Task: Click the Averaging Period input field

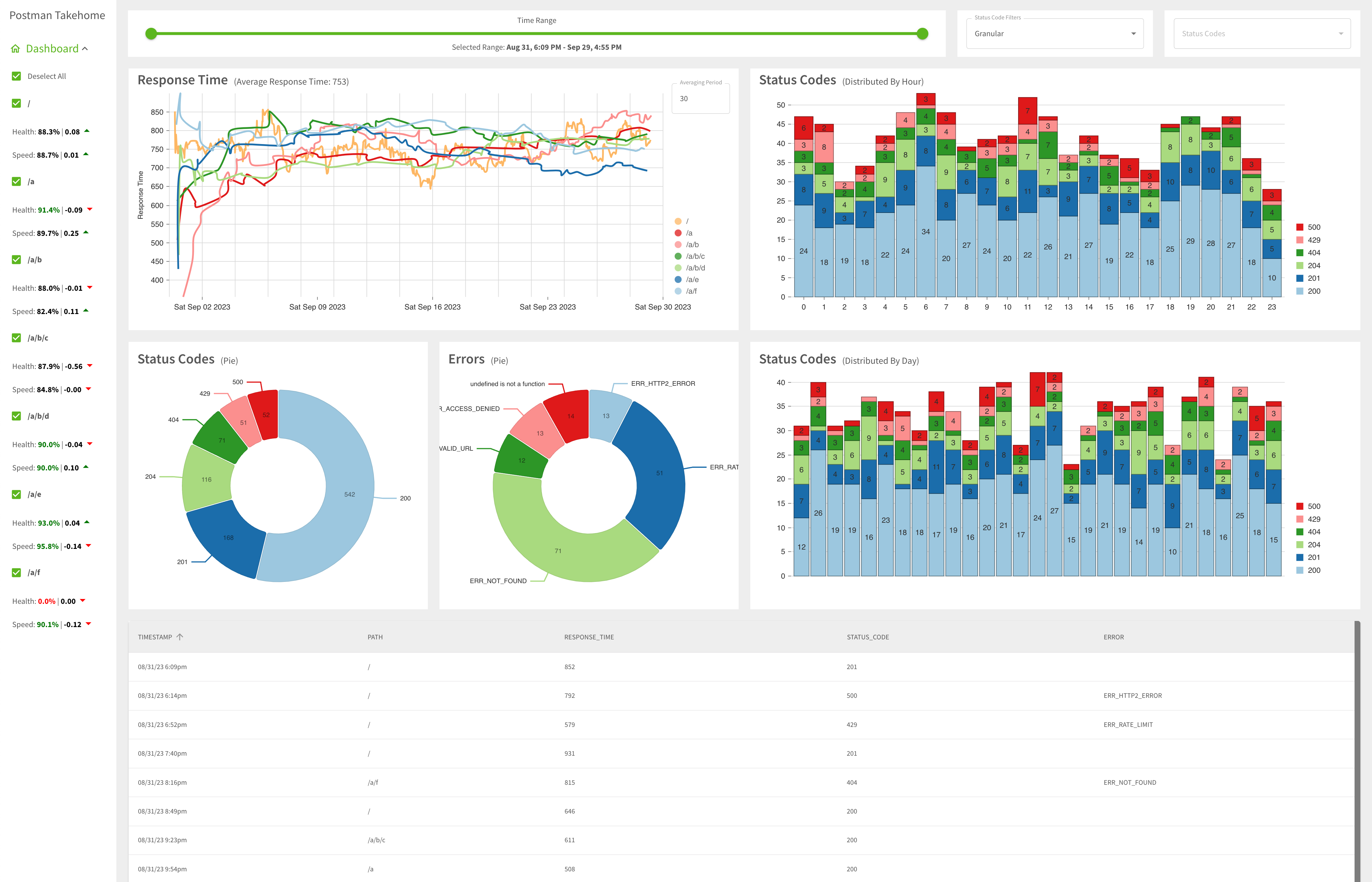Action: coord(701,99)
